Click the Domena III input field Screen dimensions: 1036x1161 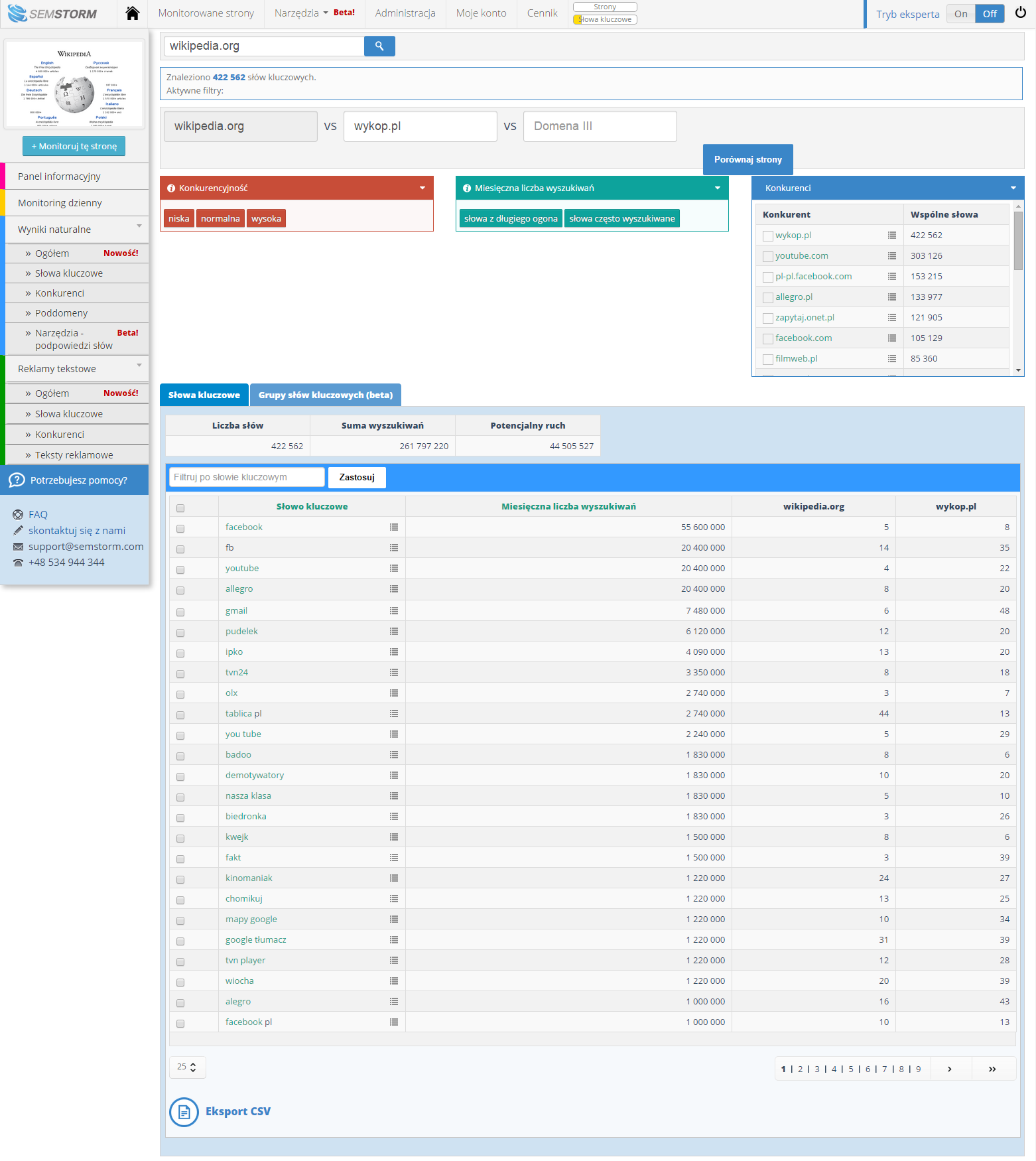600,126
